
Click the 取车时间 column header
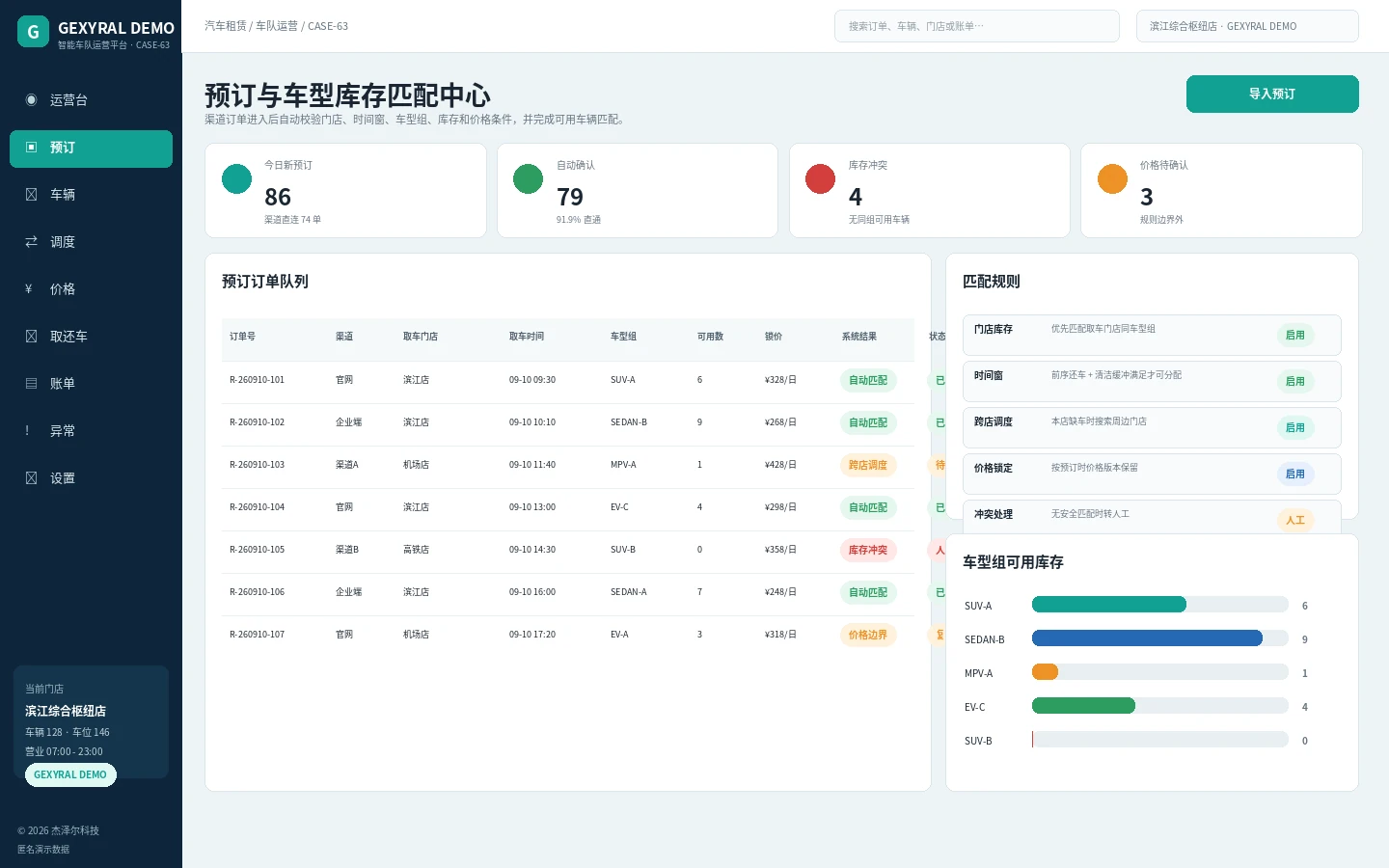pyautogui.click(x=527, y=337)
